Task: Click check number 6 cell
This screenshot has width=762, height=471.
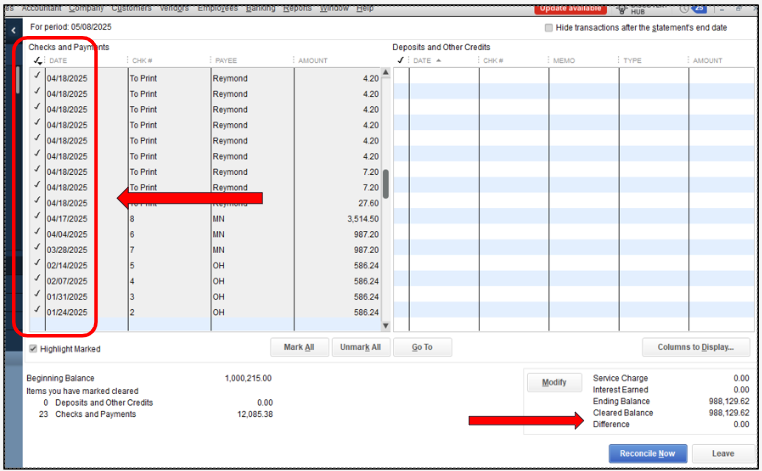Action: coord(169,234)
